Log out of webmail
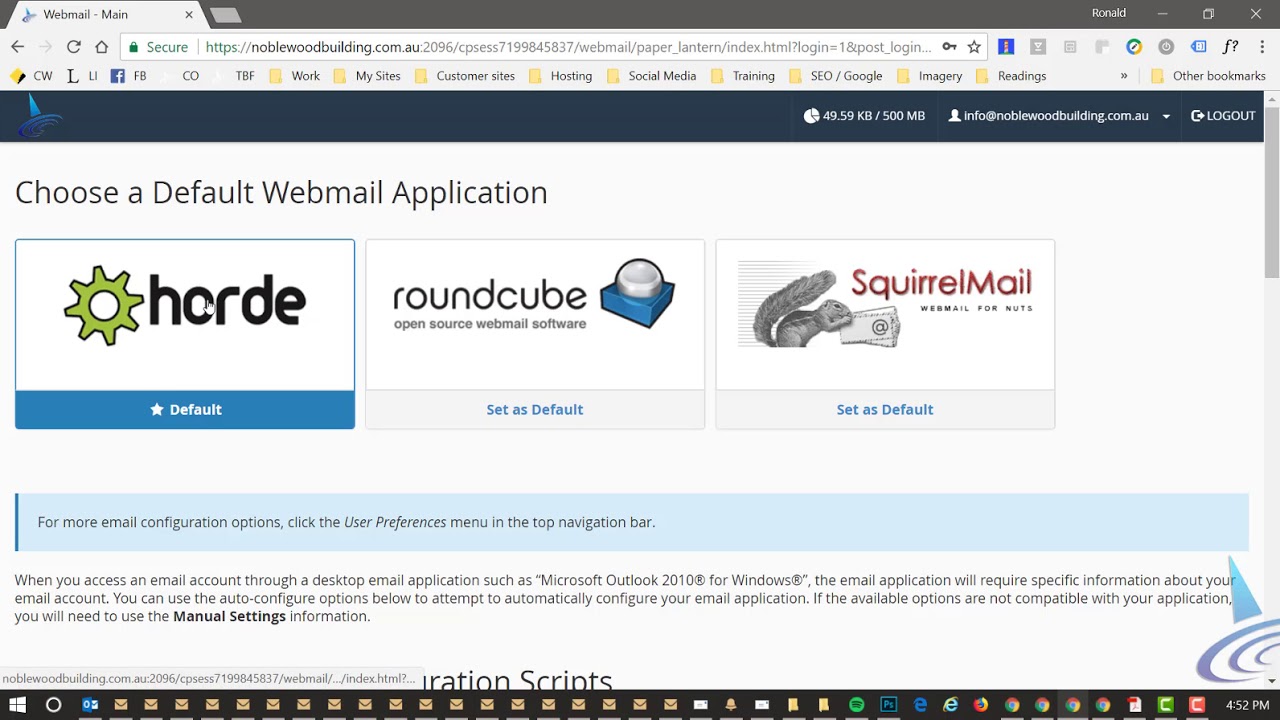Screen dimensions: 1280x720 1223,116
